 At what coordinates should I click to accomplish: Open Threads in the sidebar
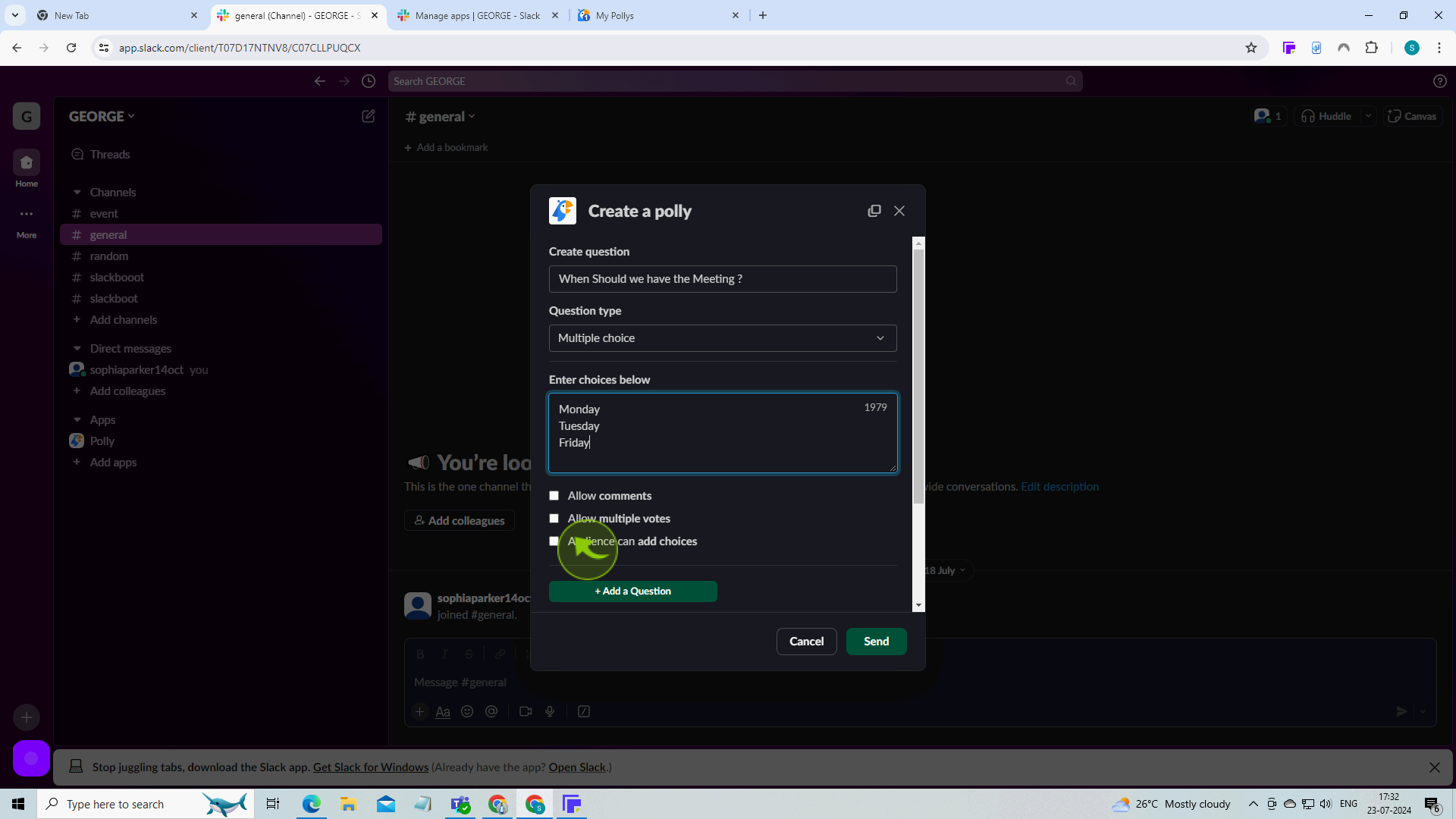(110, 155)
